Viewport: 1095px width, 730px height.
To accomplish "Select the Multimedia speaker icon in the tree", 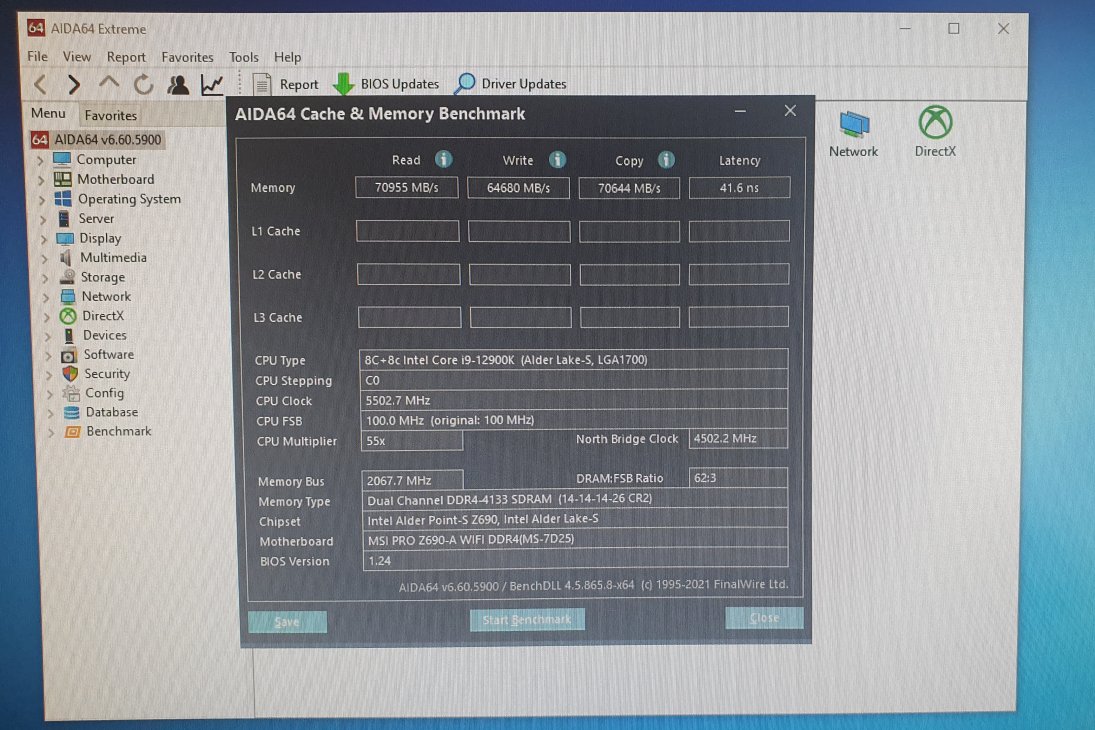I will coord(66,258).
